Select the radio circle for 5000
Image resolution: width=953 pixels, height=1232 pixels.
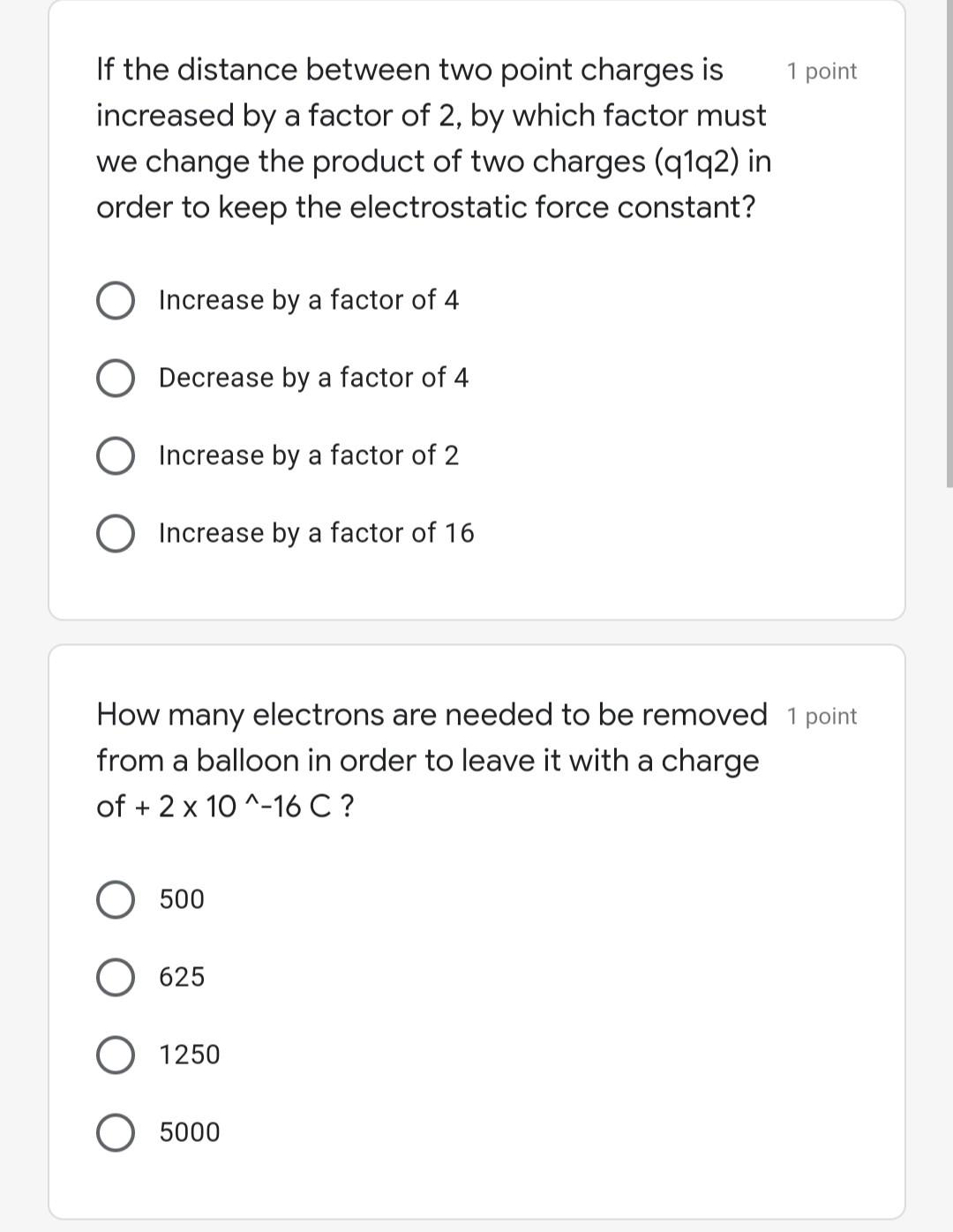pyautogui.click(x=116, y=1133)
